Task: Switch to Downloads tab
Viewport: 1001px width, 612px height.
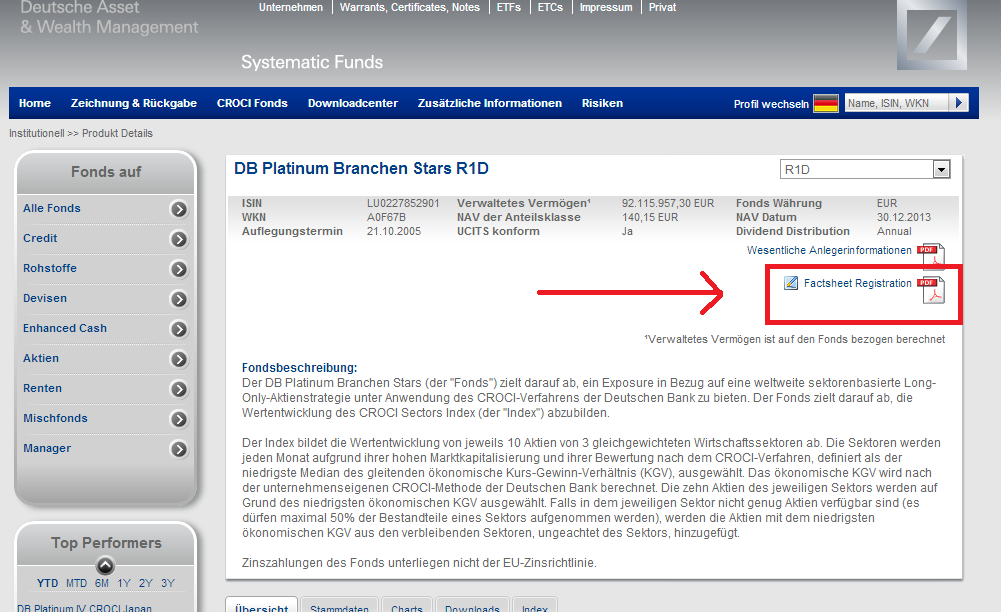Action: (x=472, y=606)
